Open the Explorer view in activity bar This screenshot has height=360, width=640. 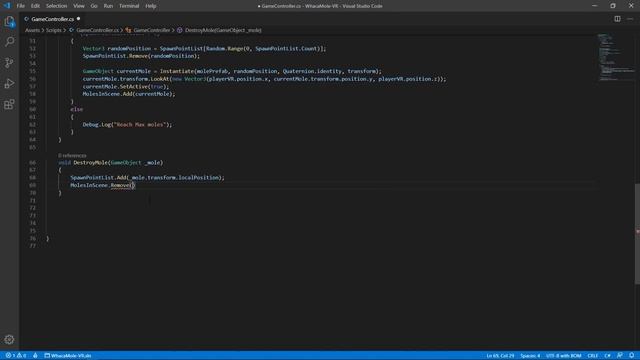[x=9, y=22]
